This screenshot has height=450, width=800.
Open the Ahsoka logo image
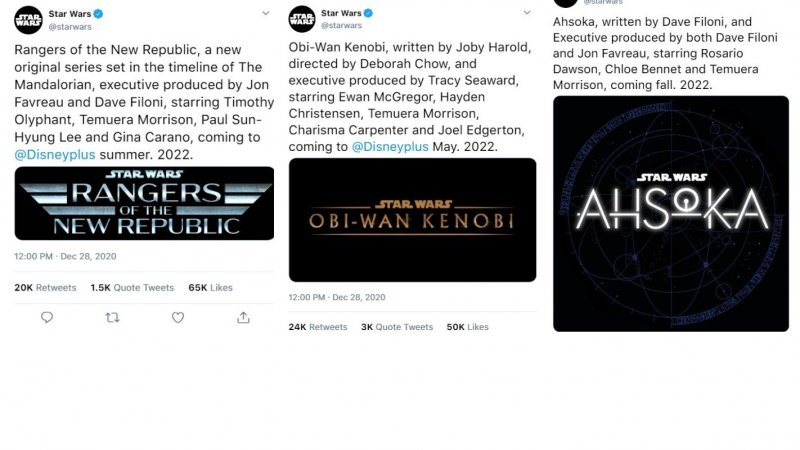(x=671, y=214)
